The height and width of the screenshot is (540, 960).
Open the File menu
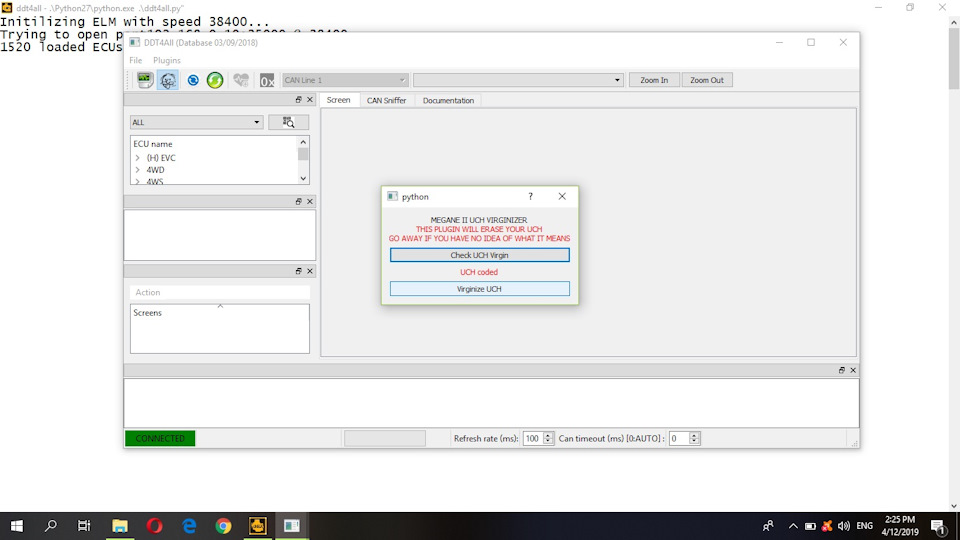coord(136,60)
